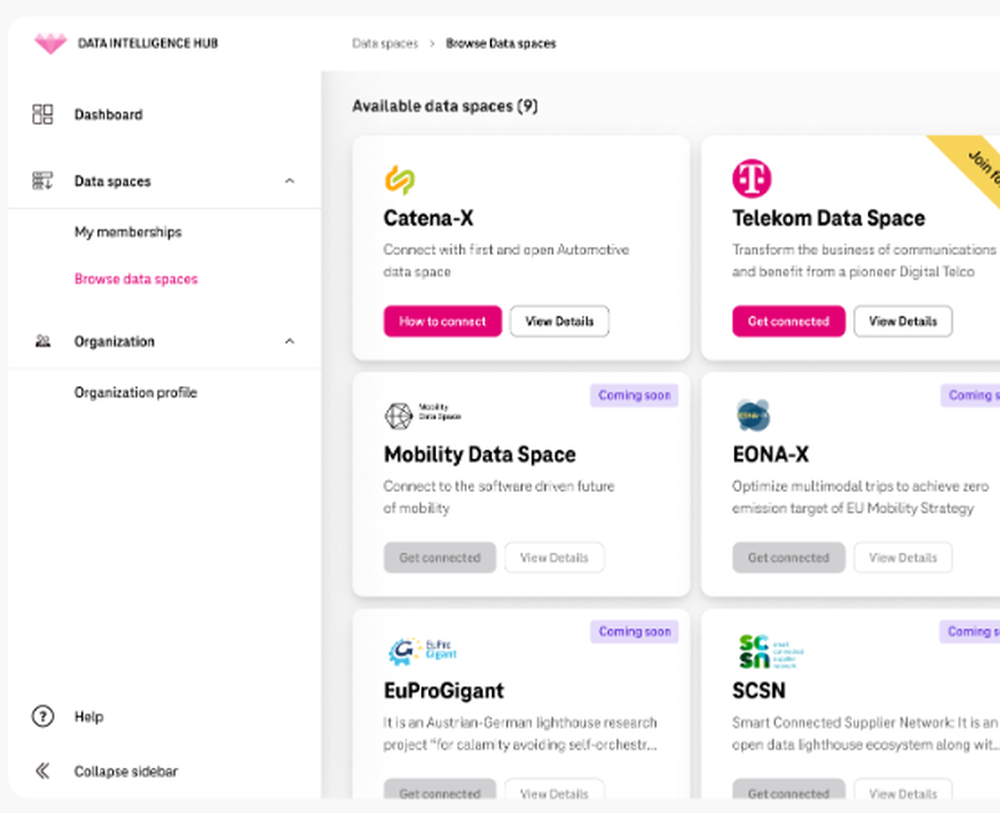1000x813 pixels.
Task: Click the SCSN description text
Action: click(865, 733)
